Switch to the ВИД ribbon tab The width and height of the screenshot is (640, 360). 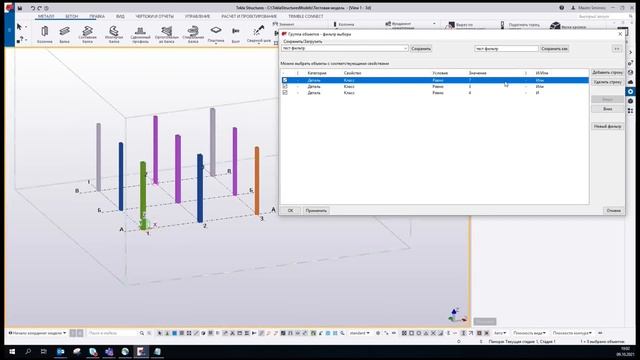point(120,16)
